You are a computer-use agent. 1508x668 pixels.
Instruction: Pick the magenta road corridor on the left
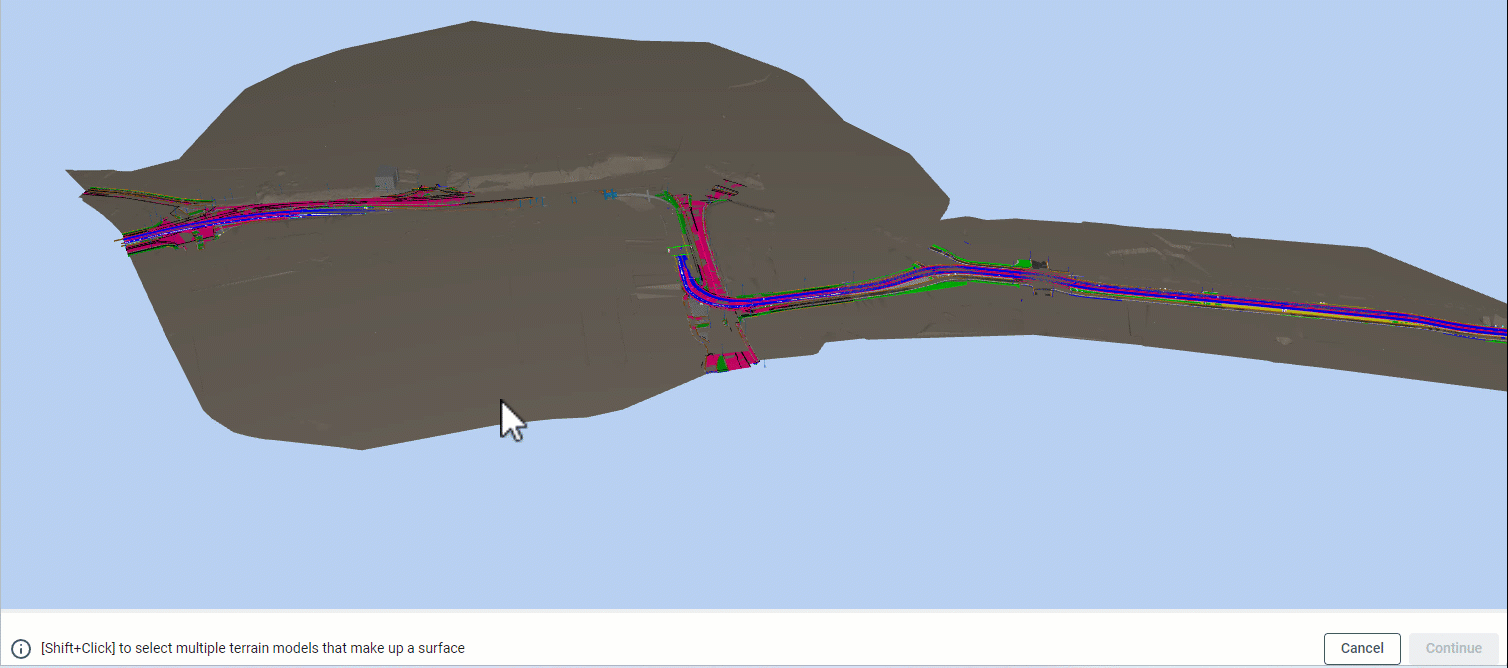(x=300, y=212)
